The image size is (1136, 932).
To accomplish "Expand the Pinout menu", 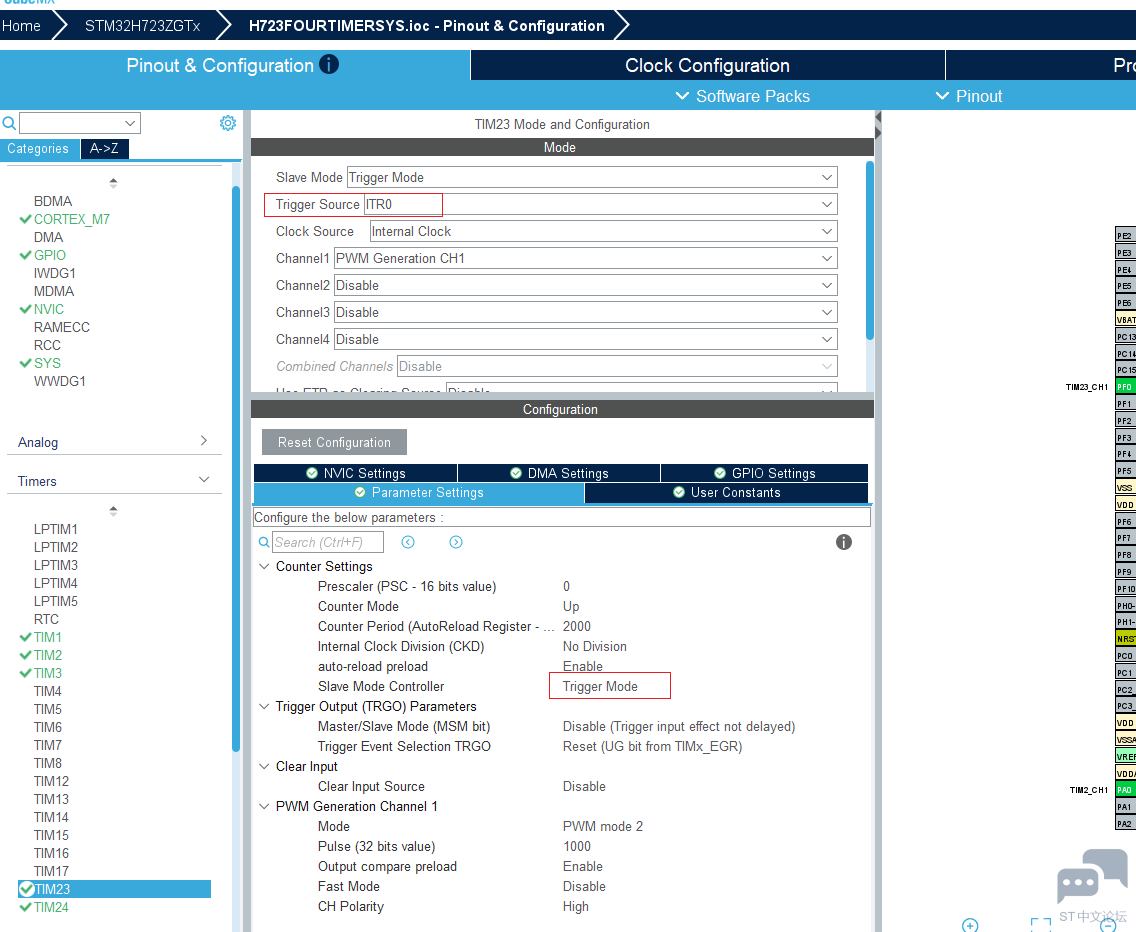I will (x=969, y=96).
